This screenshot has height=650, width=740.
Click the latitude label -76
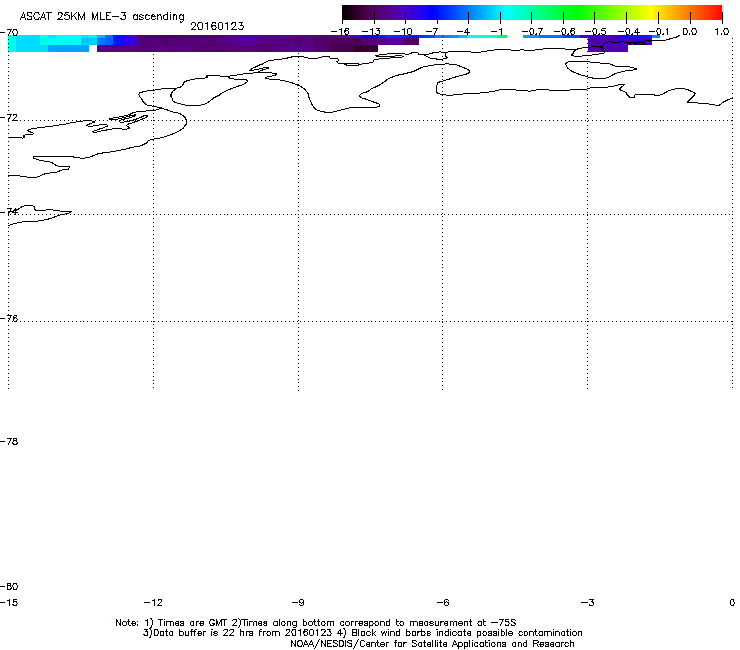9,319
